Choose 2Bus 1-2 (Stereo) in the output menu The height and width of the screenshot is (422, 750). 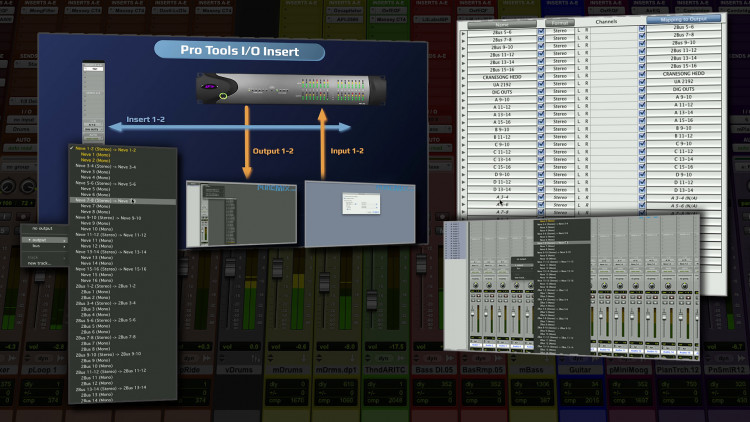[x=106, y=286]
